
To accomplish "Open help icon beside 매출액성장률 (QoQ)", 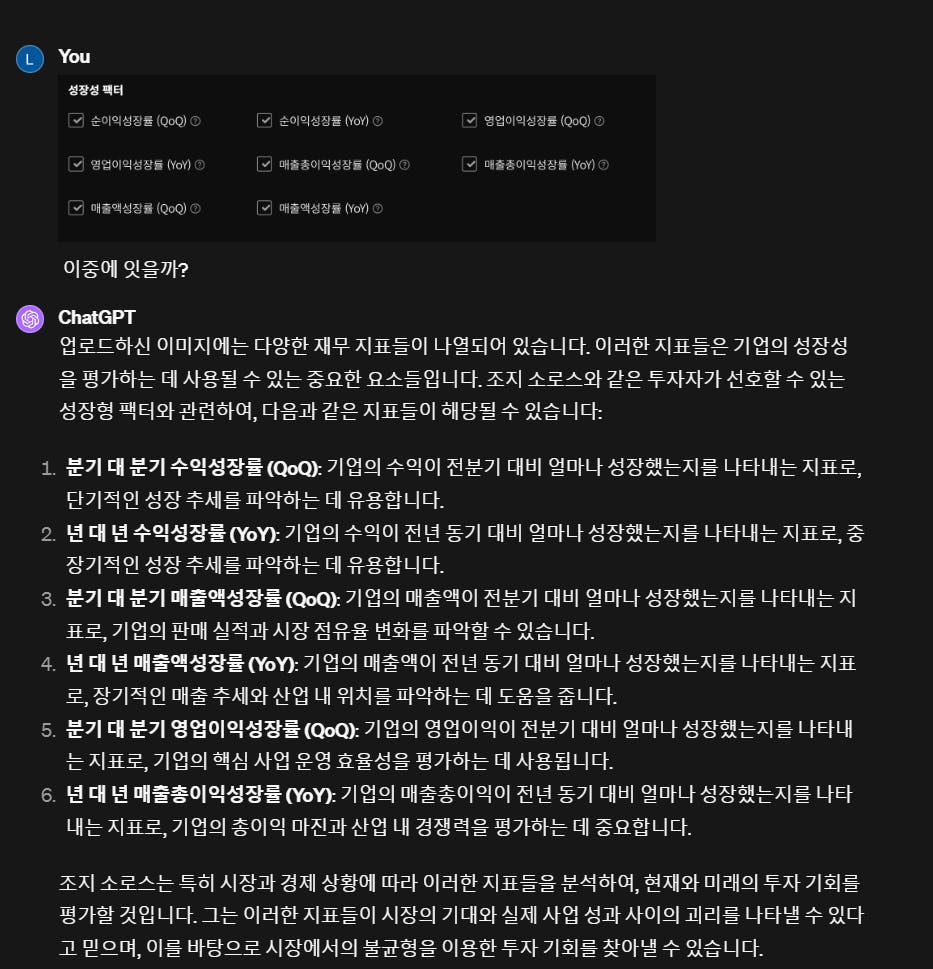I will point(195,209).
